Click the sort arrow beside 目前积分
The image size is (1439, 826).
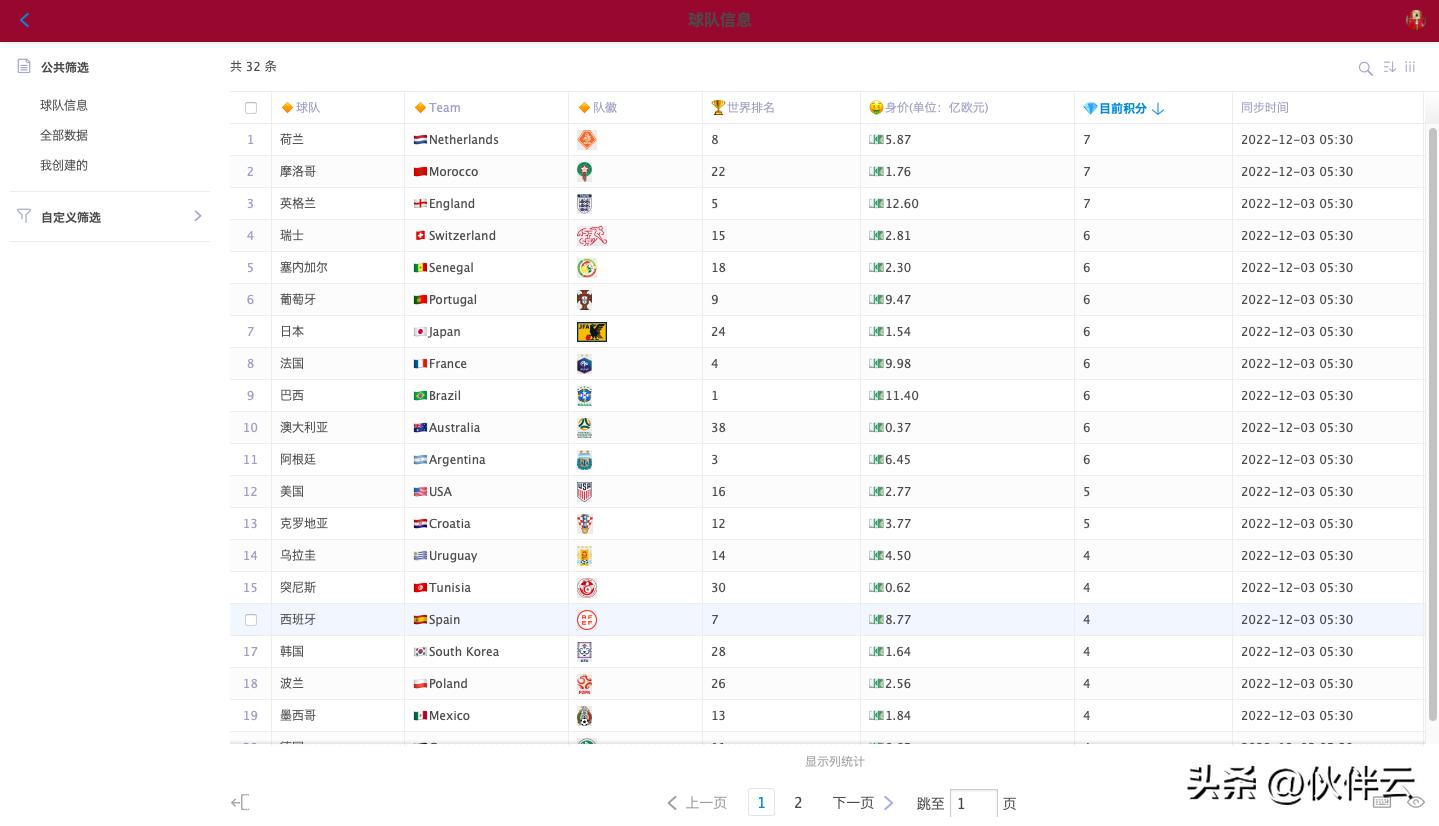[x=1158, y=108]
